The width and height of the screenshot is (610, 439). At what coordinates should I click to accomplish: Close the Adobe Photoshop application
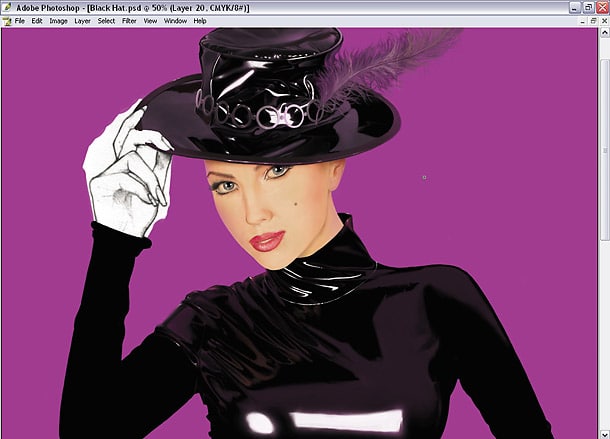[x=602, y=7]
